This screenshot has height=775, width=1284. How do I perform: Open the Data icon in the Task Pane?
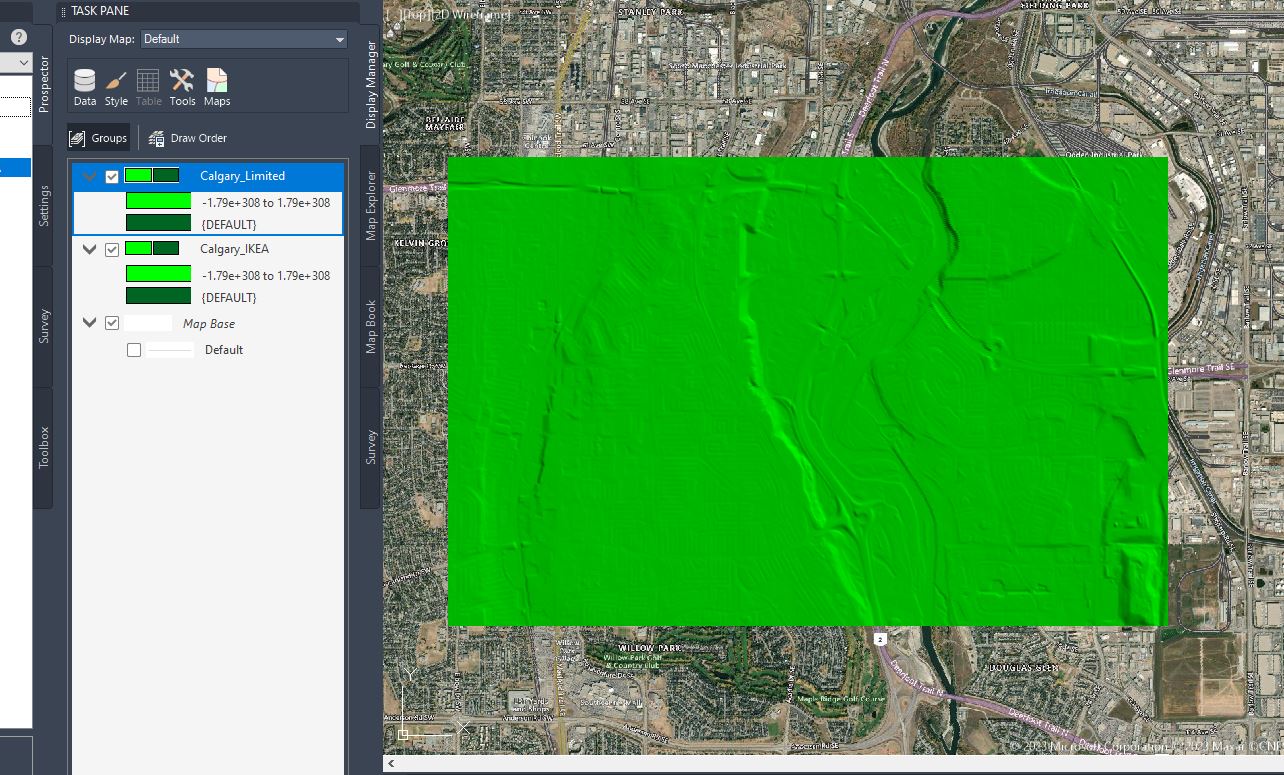click(x=84, y=82)
